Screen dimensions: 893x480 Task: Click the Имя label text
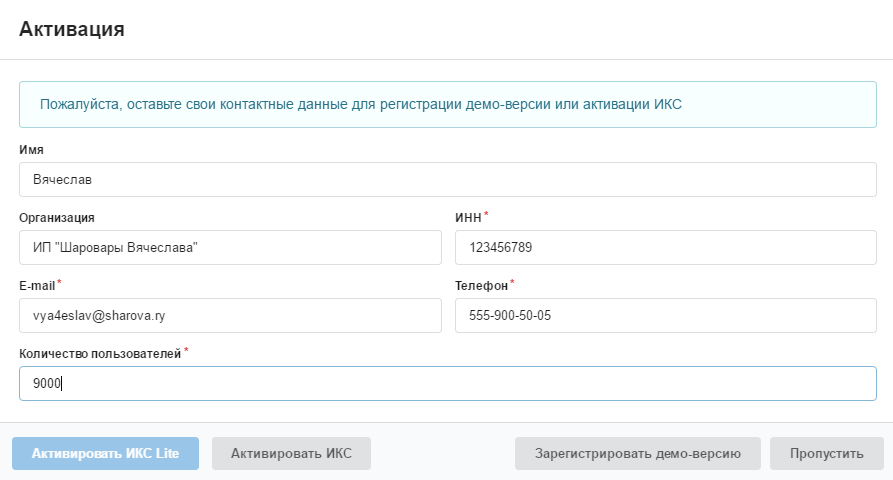(x=31, y=149)
